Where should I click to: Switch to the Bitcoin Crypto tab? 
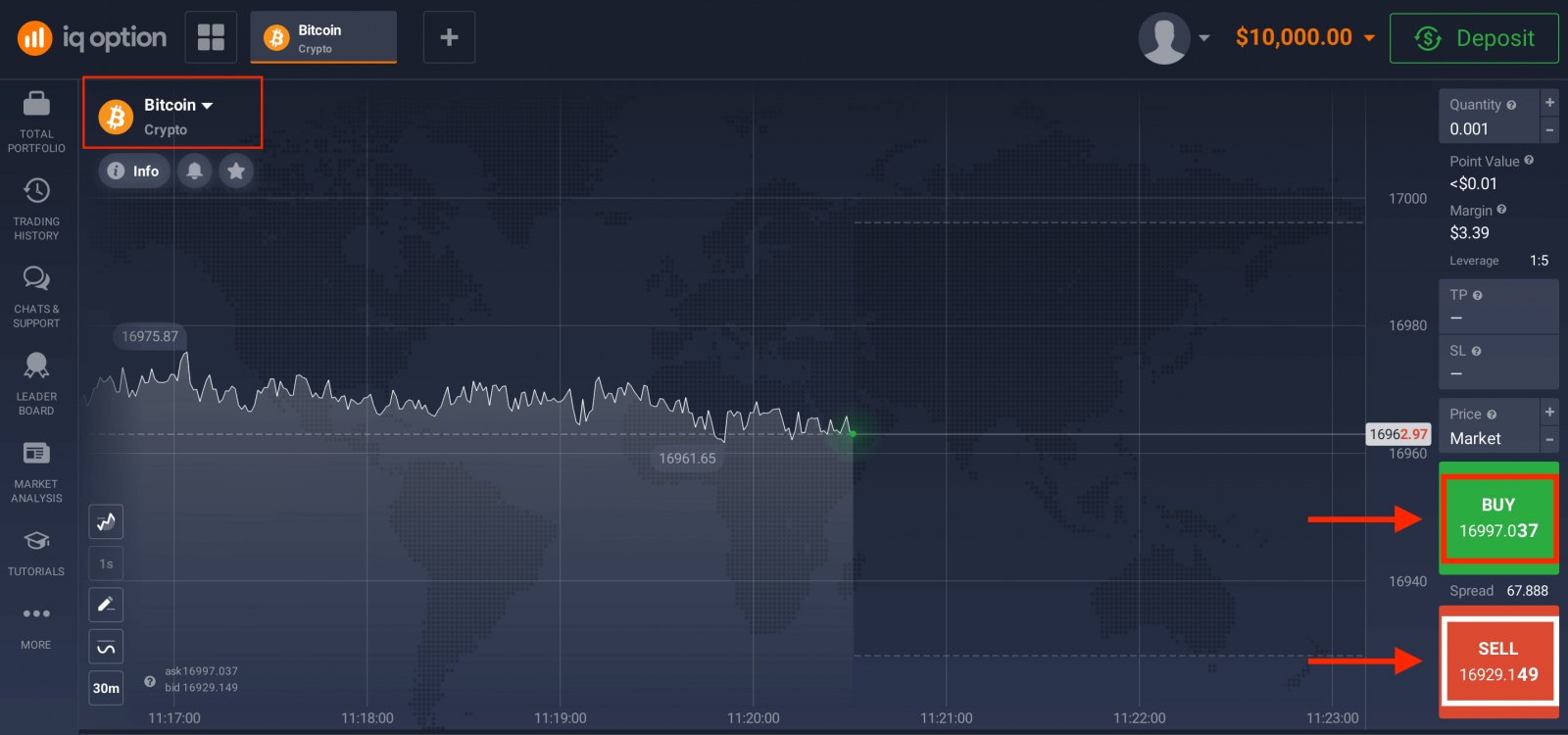323,37
